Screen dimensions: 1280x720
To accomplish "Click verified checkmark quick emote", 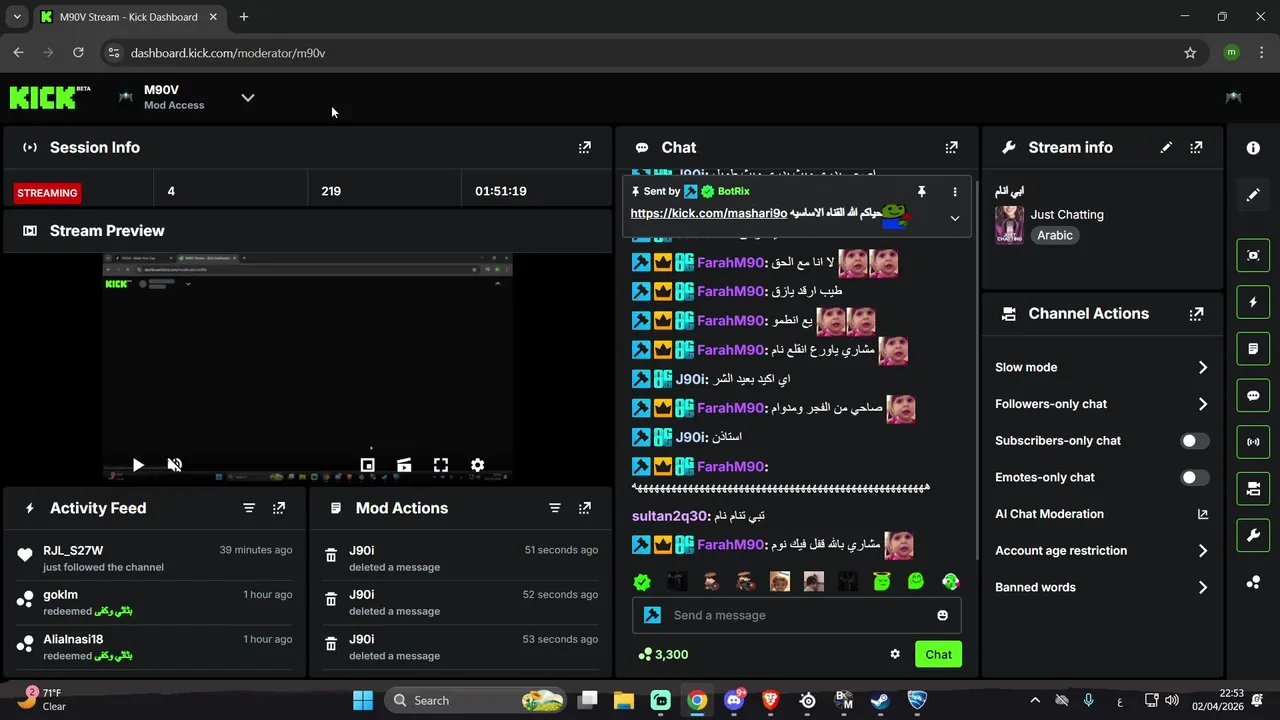I will (642, 582).
